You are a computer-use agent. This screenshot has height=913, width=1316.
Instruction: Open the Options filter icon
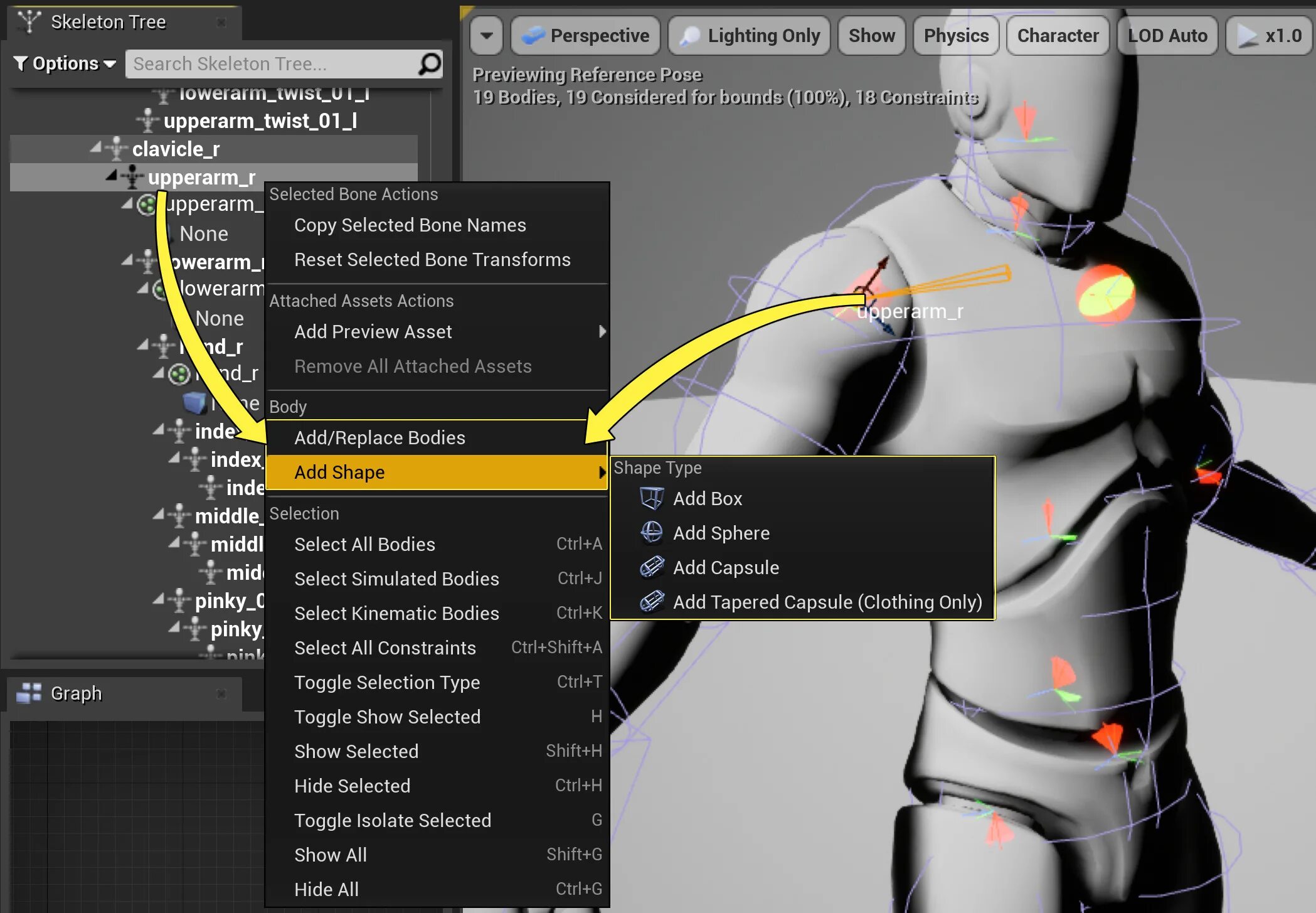tap(21, 63)
